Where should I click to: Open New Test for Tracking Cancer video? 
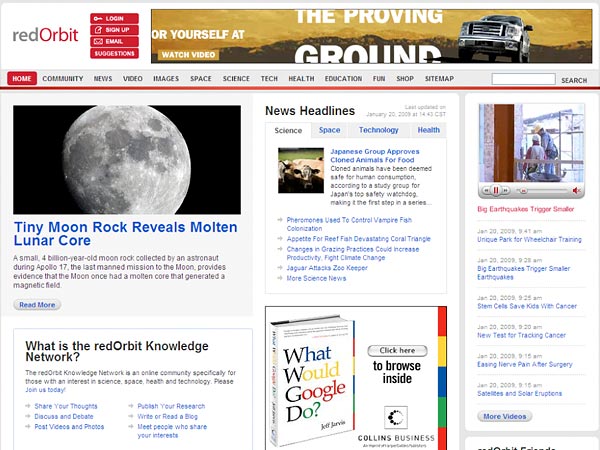tap(521, 335)
